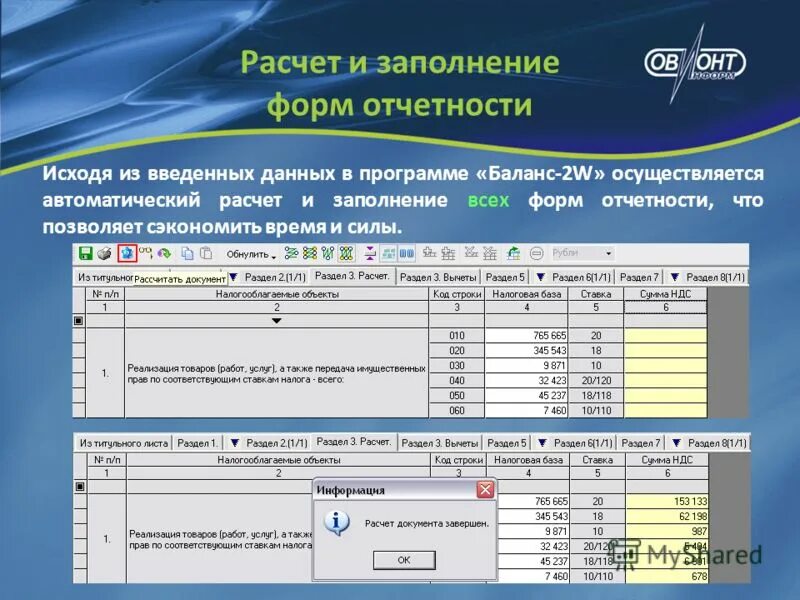Open lower Раздел 7 tab
Screen dimensions: 800x600
point(640,443)
